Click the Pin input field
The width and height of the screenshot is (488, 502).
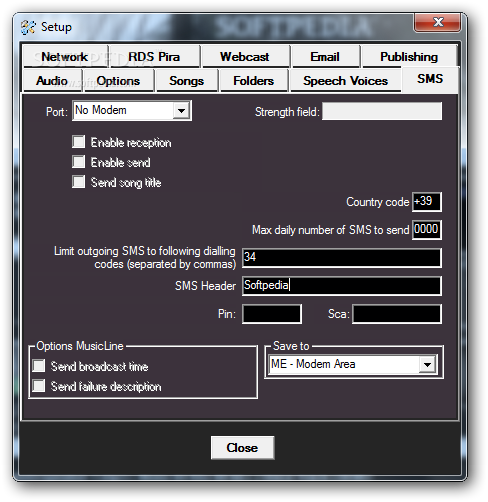tap(272, 314)
